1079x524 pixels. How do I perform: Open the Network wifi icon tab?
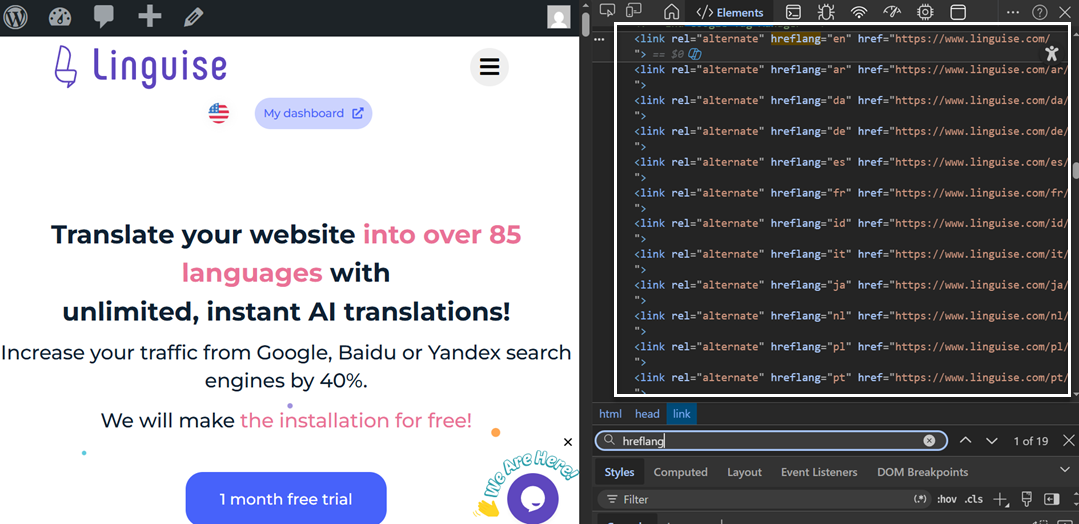point(859,12)
